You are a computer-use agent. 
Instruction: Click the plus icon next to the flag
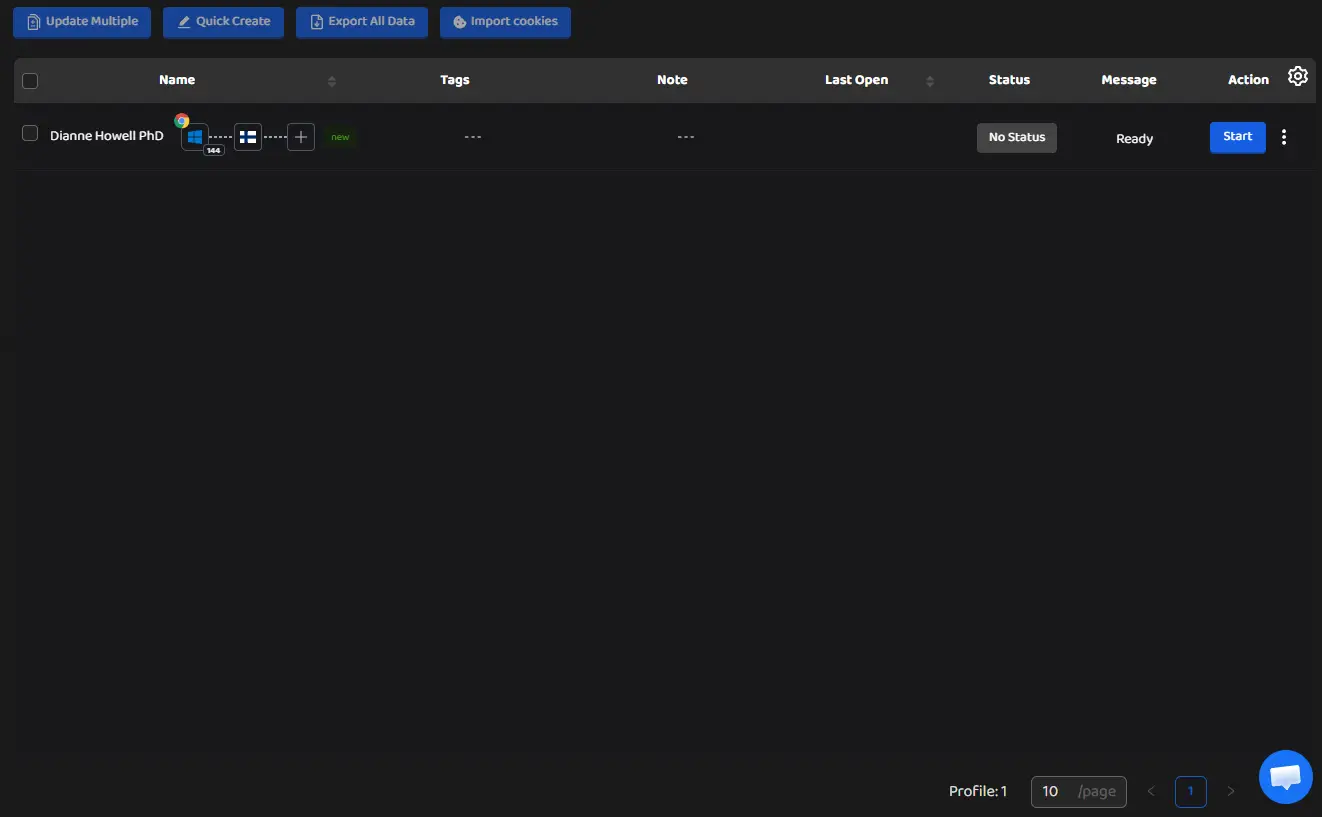[x=301, y=137]
